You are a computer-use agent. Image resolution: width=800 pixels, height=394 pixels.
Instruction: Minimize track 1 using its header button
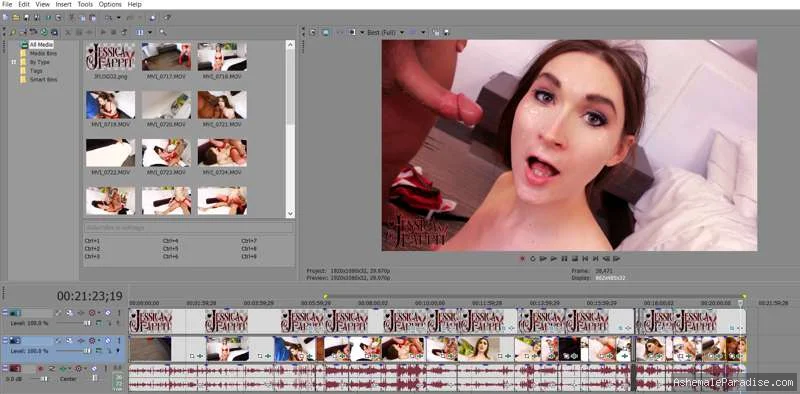[x=5, y=312]
